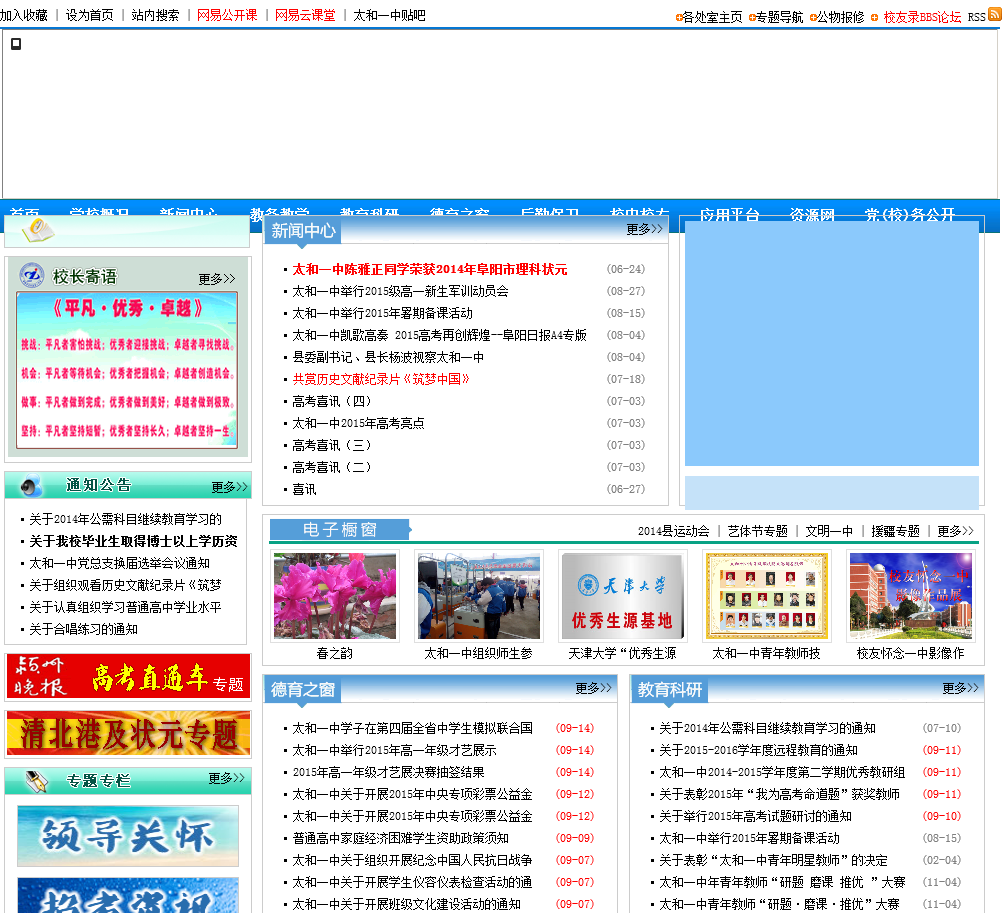1004x913 pixels.
Task: Open notice 关于合唱练习的通知
Action: pyautogui.click(x=83, y=629)
